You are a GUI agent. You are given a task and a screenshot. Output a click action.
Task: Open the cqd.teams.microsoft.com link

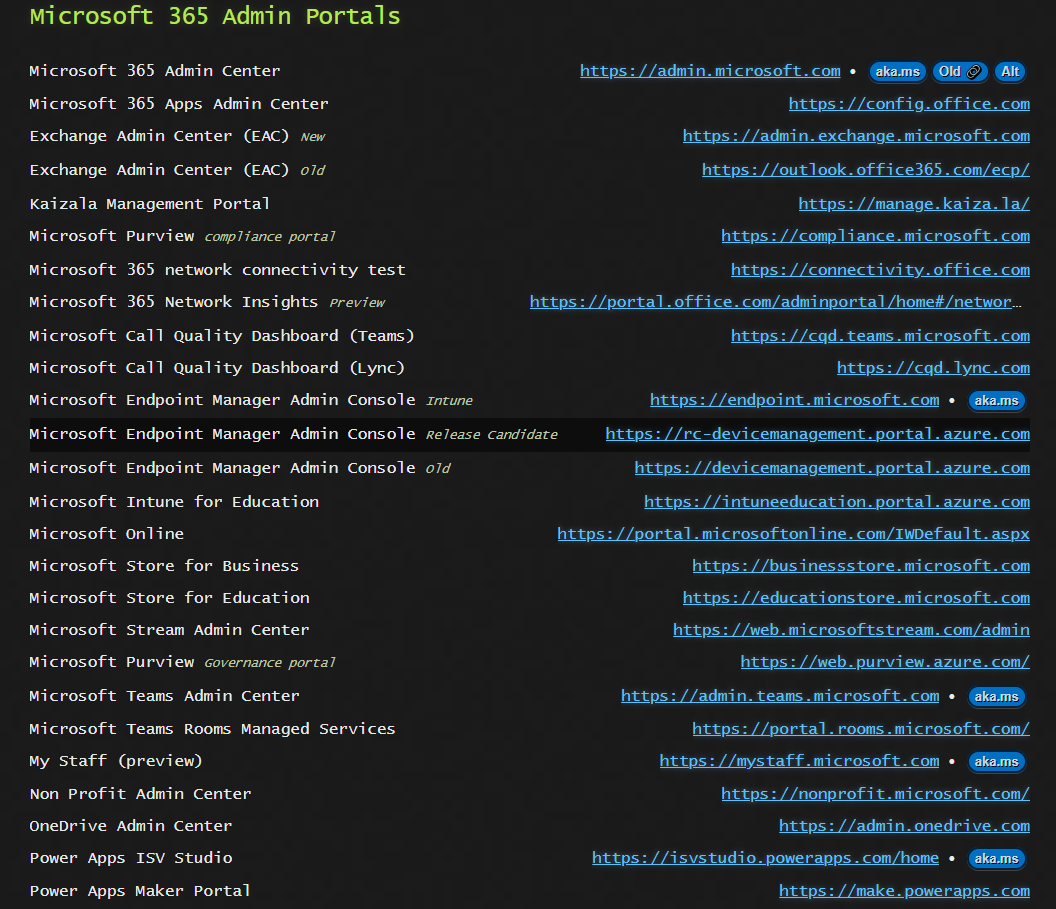pos(880,335)
